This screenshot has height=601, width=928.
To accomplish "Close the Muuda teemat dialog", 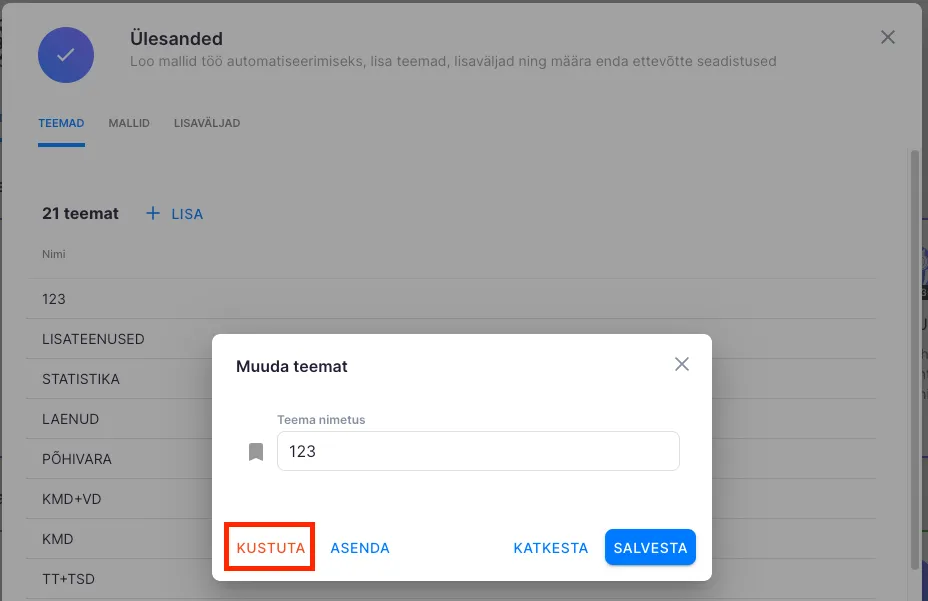I will (682, 364).
